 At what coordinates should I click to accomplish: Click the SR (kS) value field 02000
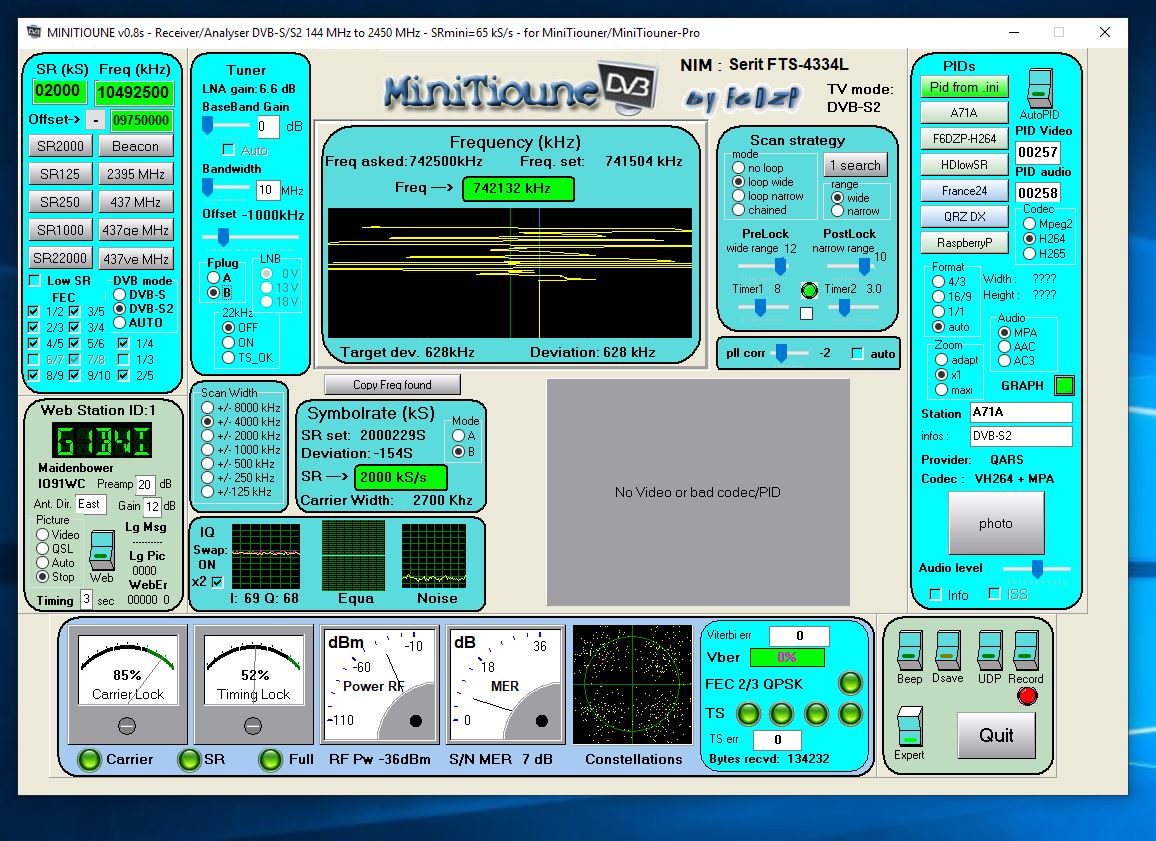coord(59,91)
